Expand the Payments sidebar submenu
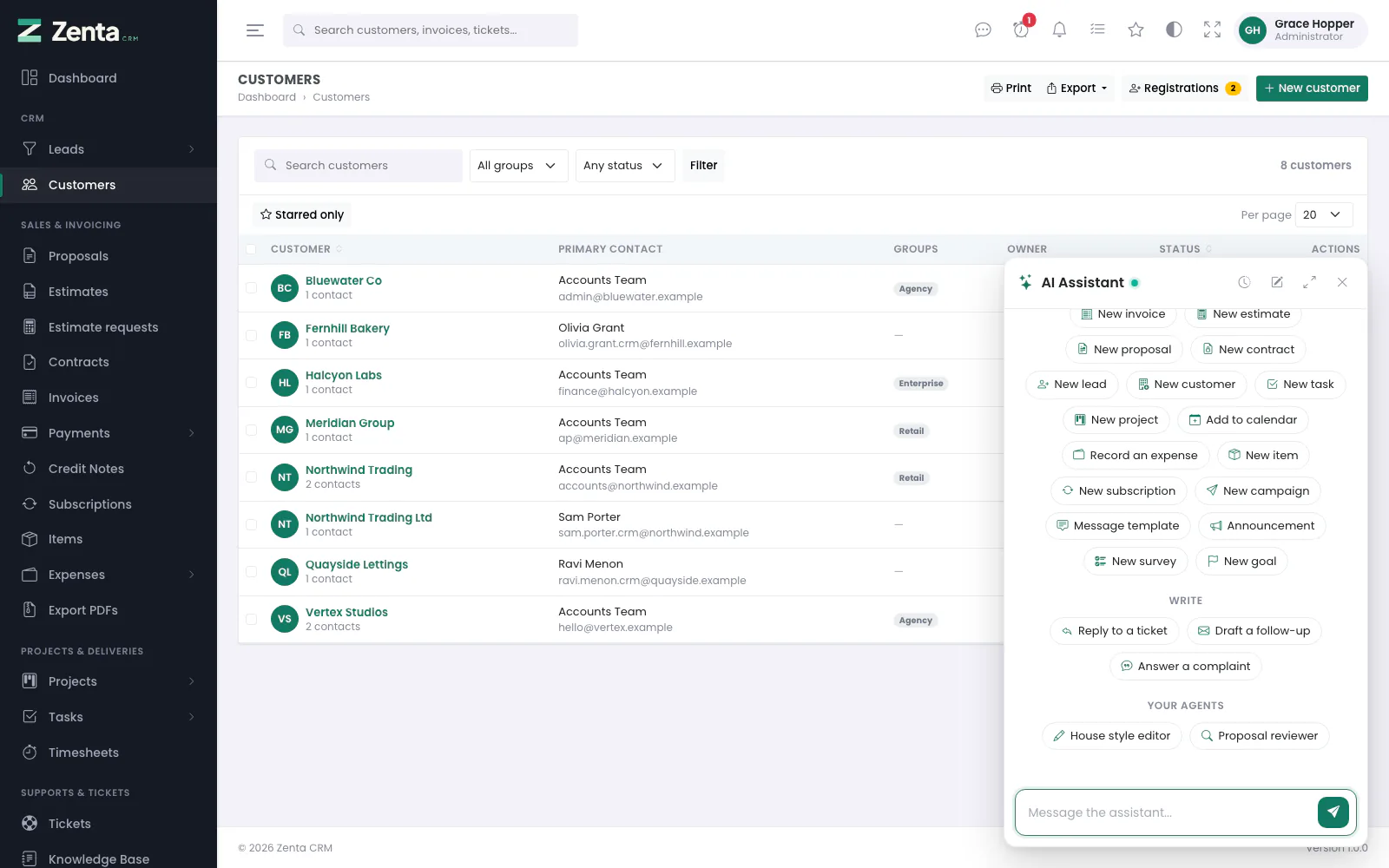The image size is (1389, 868). coord(109,433)
